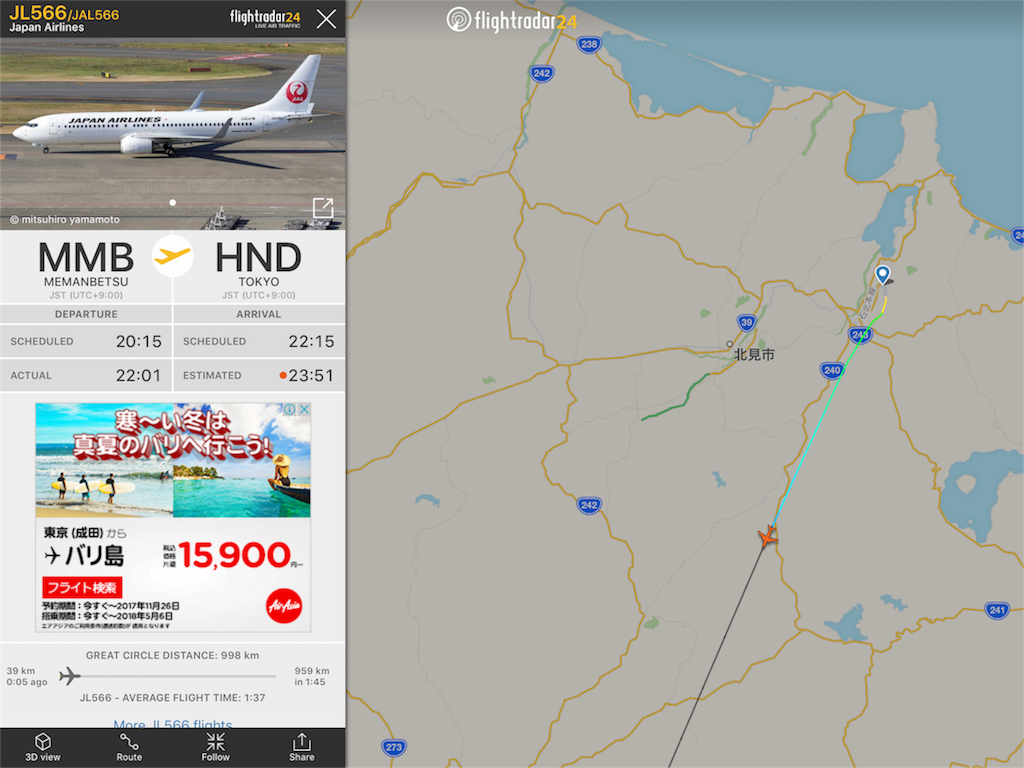Tap the yellow plane route circle icon
This screenshot has height=768, width=1024.
(x=172, y=255)
